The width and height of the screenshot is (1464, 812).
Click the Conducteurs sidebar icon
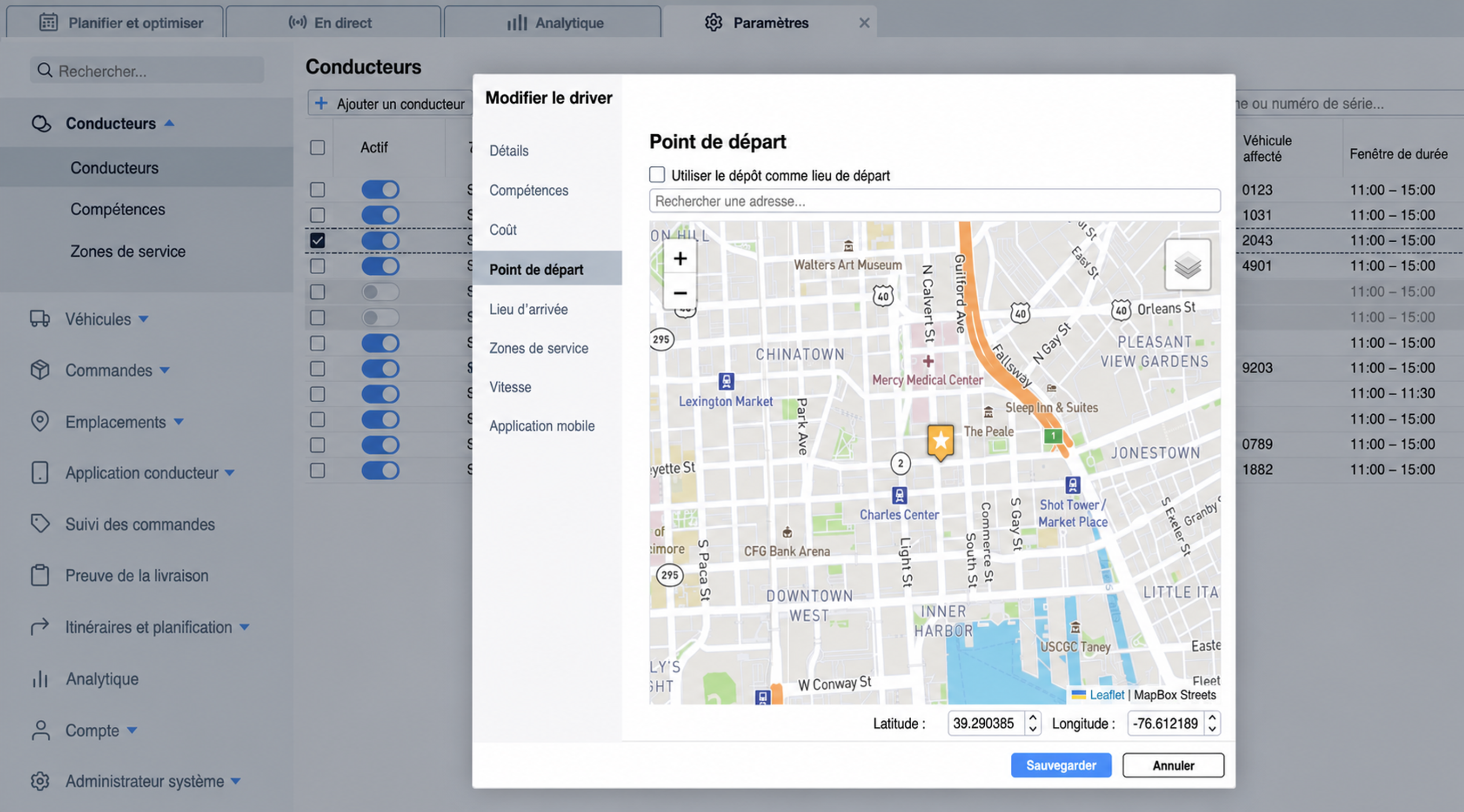pos(41,124)
